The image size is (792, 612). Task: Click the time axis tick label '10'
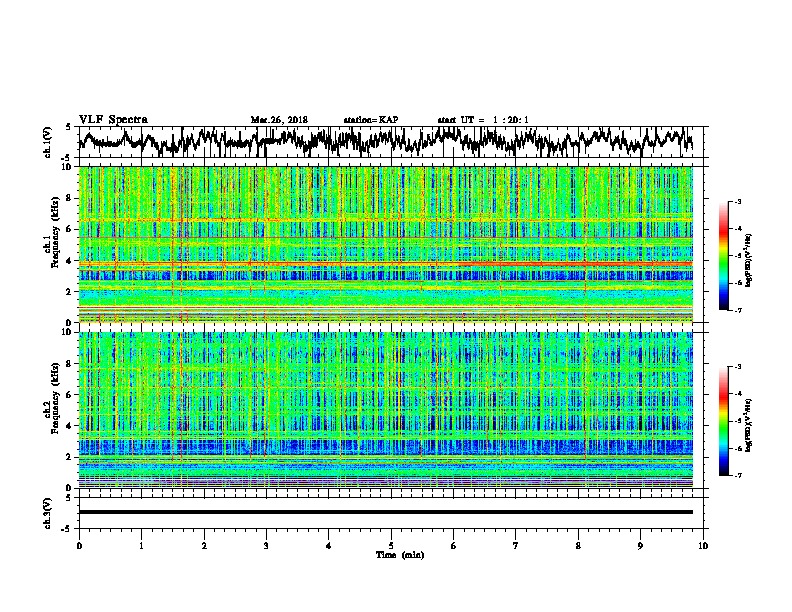coord(703,546)
